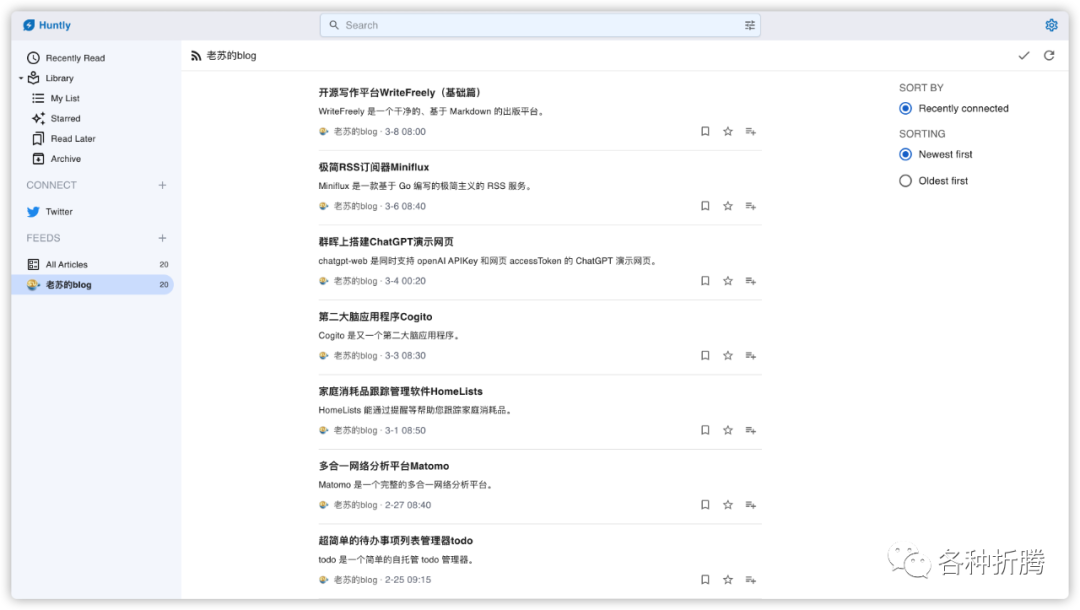1080x610 pixels.
Task: Open settings gear in top bar
Action: (1051, 25)
